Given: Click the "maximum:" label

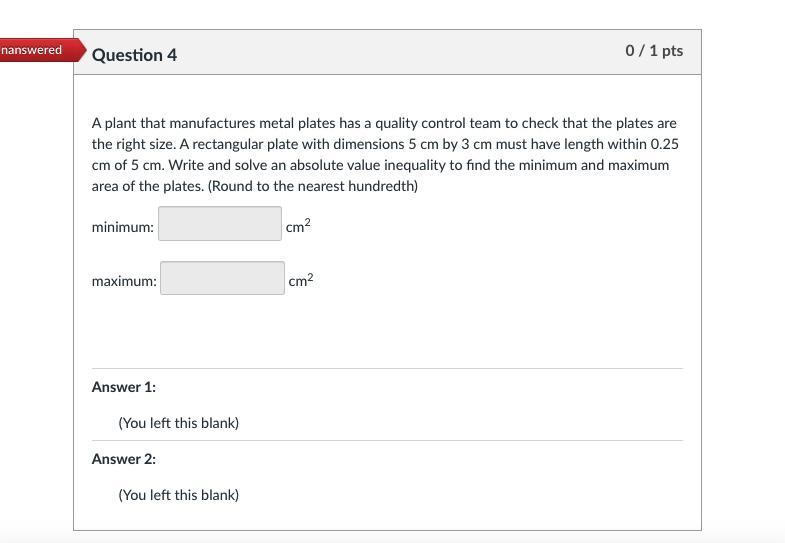Looking at the screenshot, I should coord(124,281).
